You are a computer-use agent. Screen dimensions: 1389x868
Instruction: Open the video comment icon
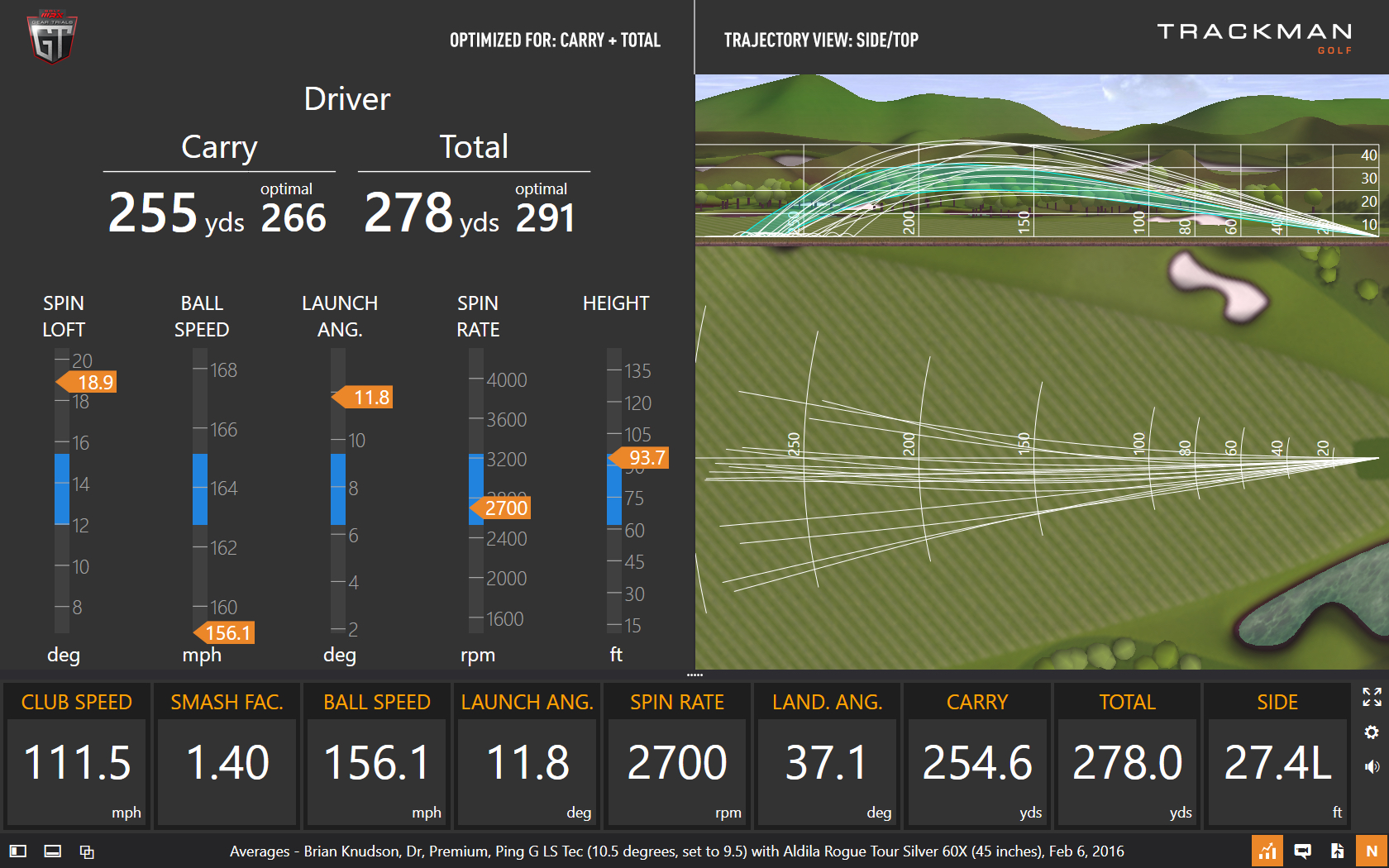point(1302,851)
